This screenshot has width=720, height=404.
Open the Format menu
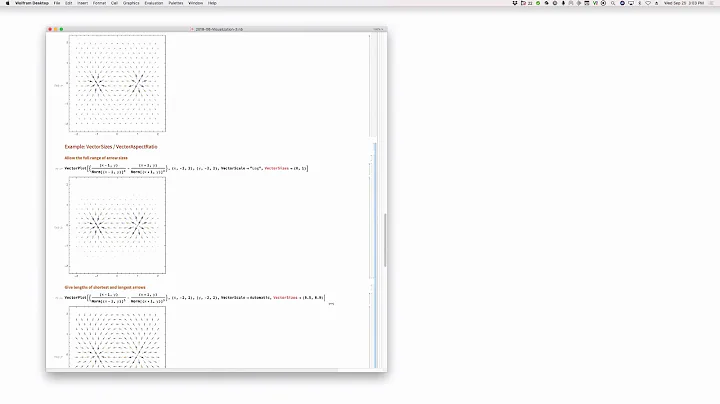(x=99, y=3)
